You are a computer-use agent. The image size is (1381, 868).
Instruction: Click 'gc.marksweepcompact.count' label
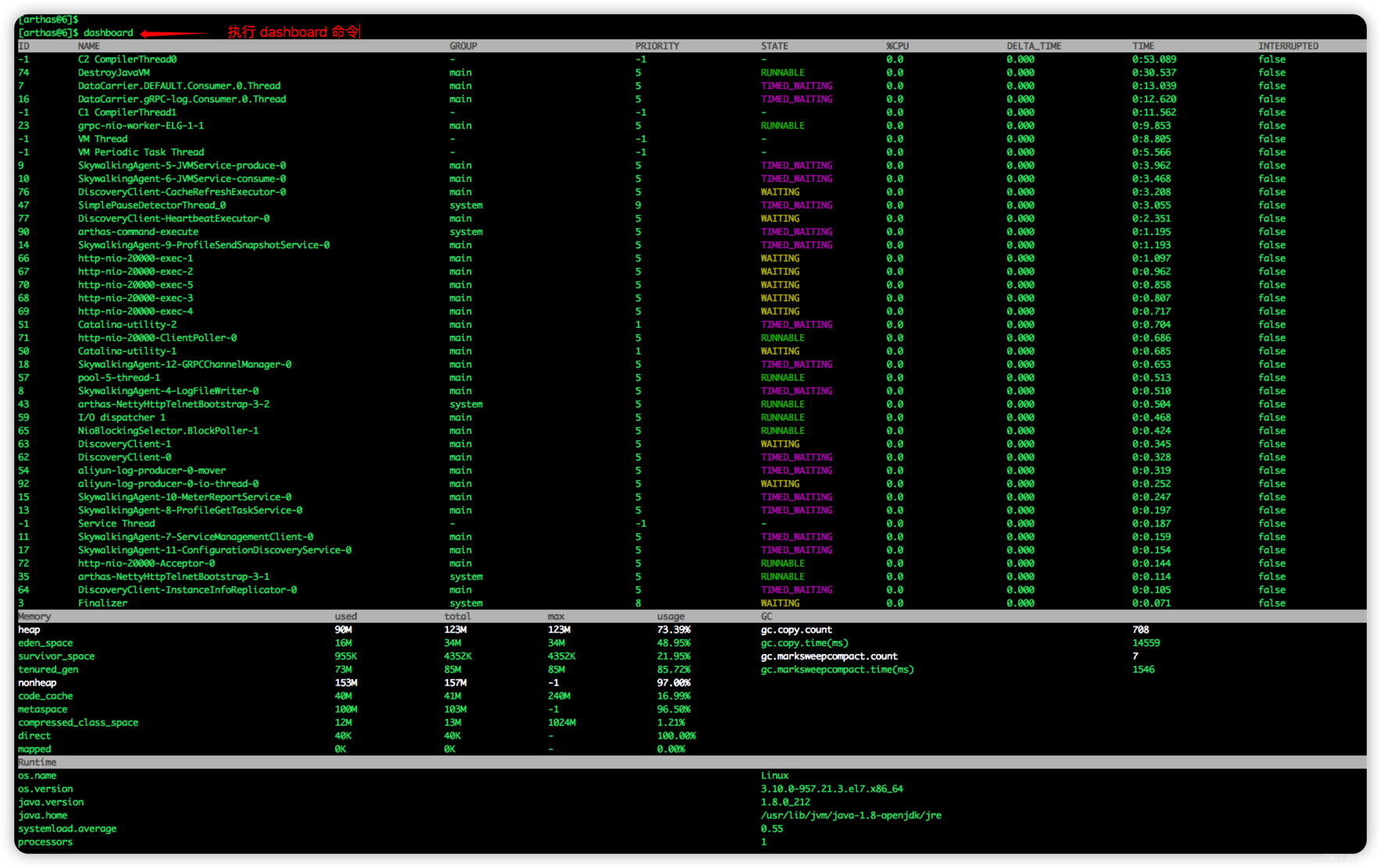[830, 656]
